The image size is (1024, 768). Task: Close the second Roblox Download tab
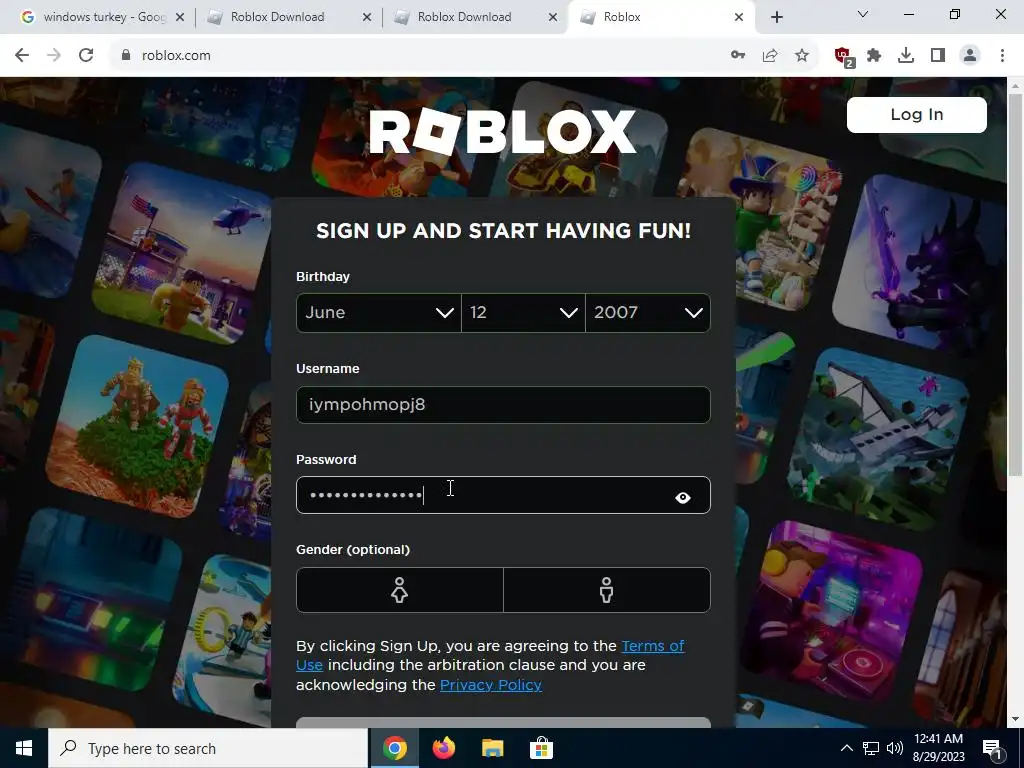[553, 17]
